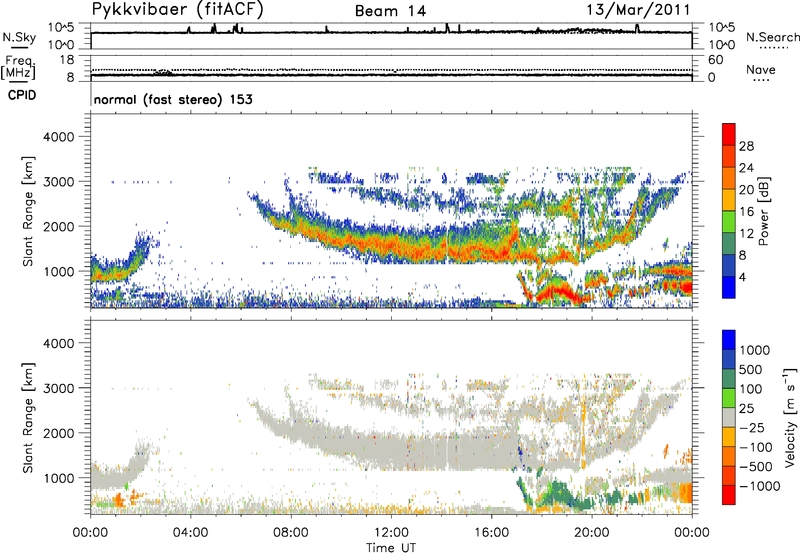
Task: Click the Power [dB] colorbar title
Action: tap(763, 211)
